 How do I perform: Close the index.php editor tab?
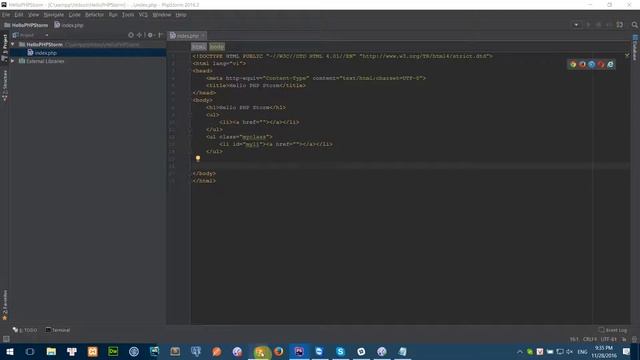[x=203, y=36]
